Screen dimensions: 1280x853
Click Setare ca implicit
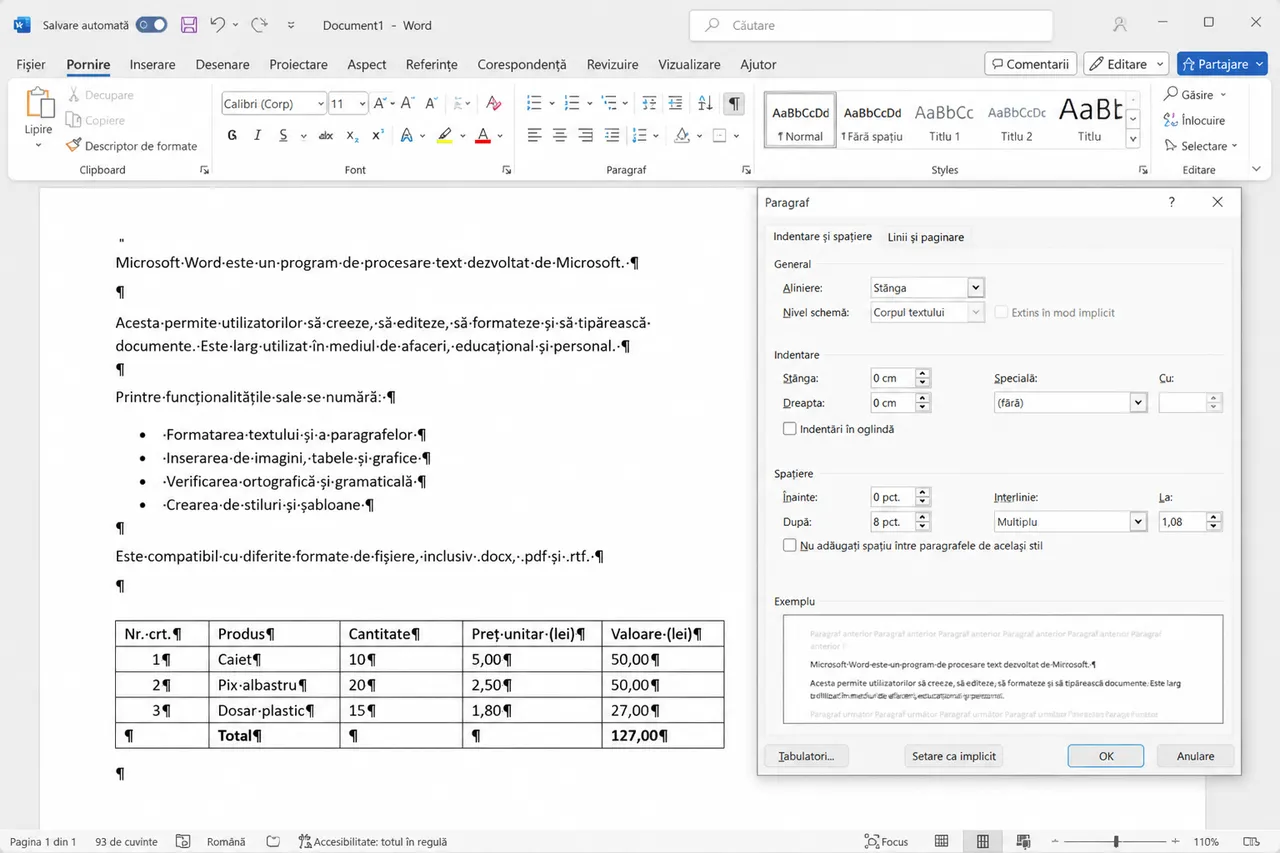pos(954,756)
